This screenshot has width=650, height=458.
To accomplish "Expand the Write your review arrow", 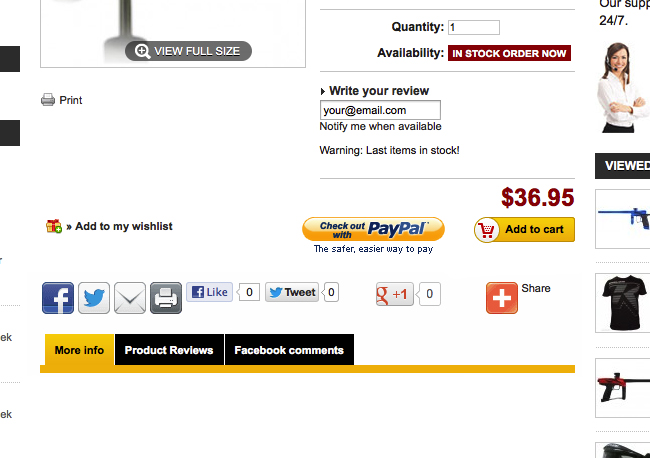I will [x=323, y=91].
